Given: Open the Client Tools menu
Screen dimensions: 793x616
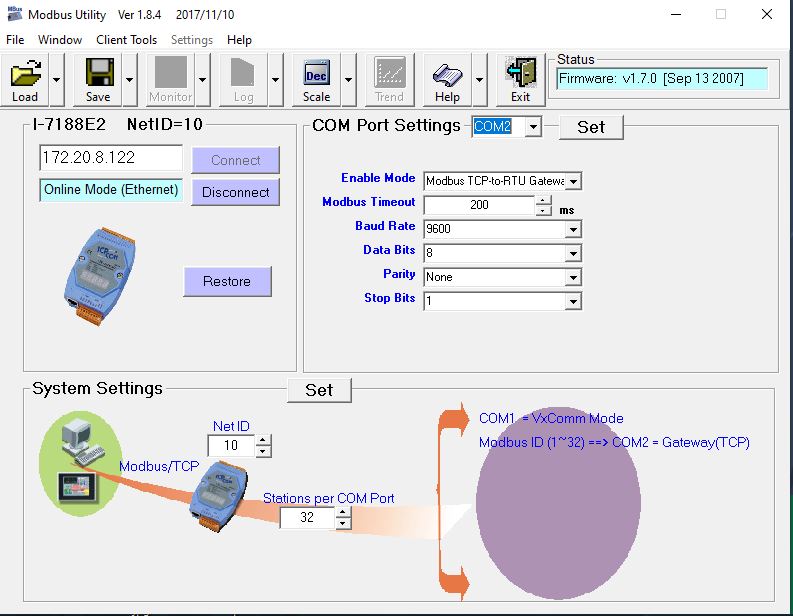Looking at the screenshot, I should (x=126, y=39).
